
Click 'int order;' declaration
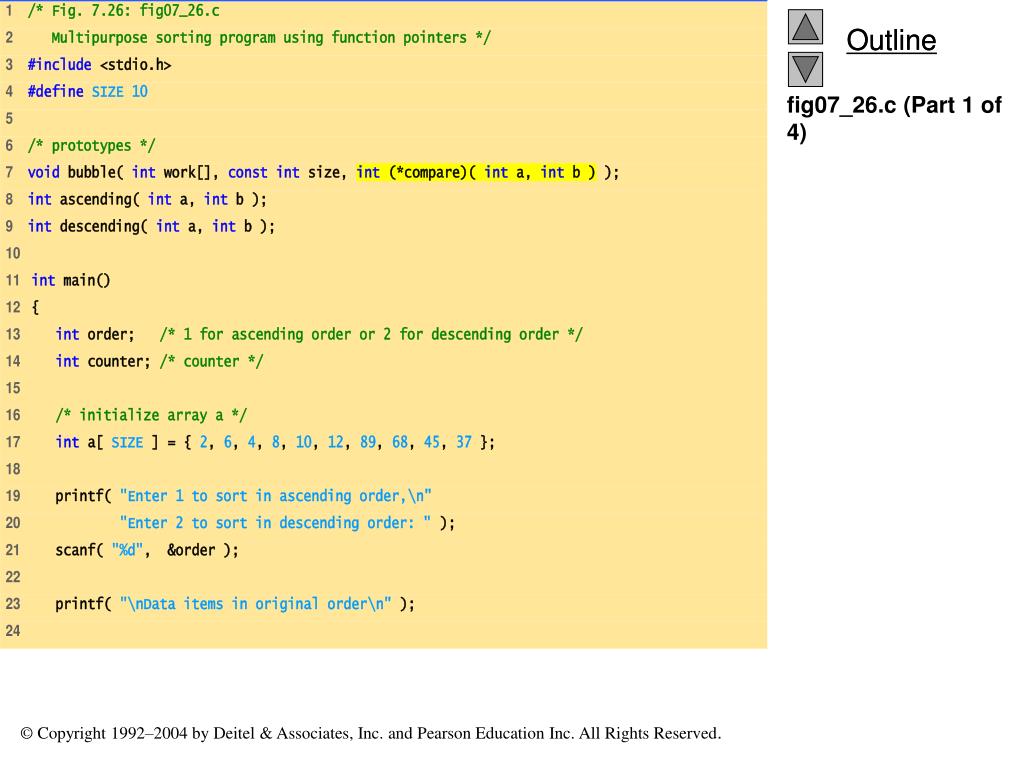pos(95,334)
